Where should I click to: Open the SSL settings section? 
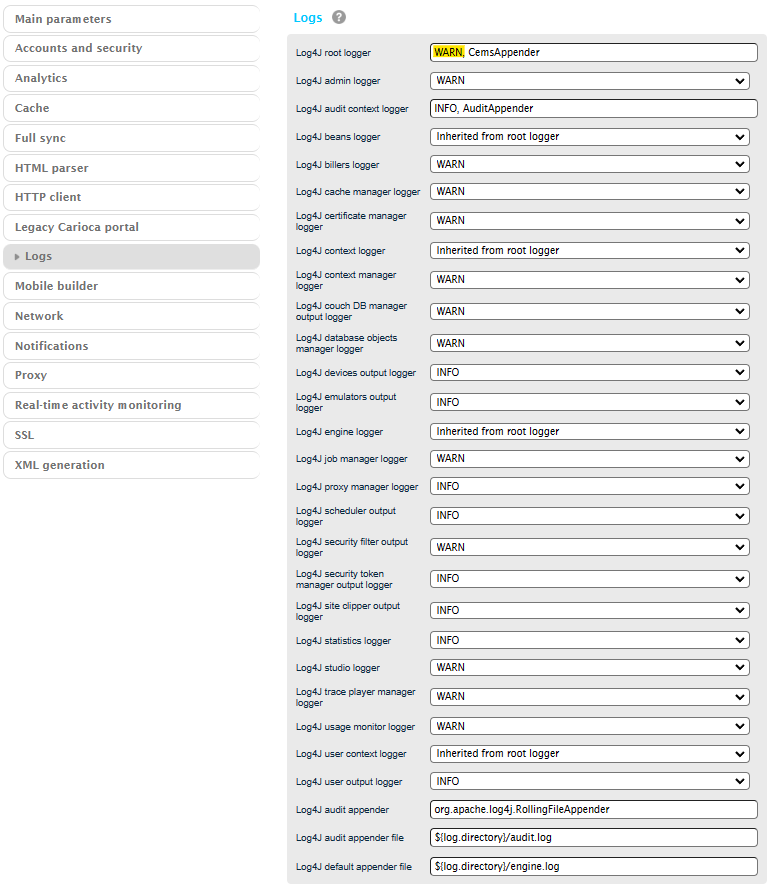click(131, 435)
